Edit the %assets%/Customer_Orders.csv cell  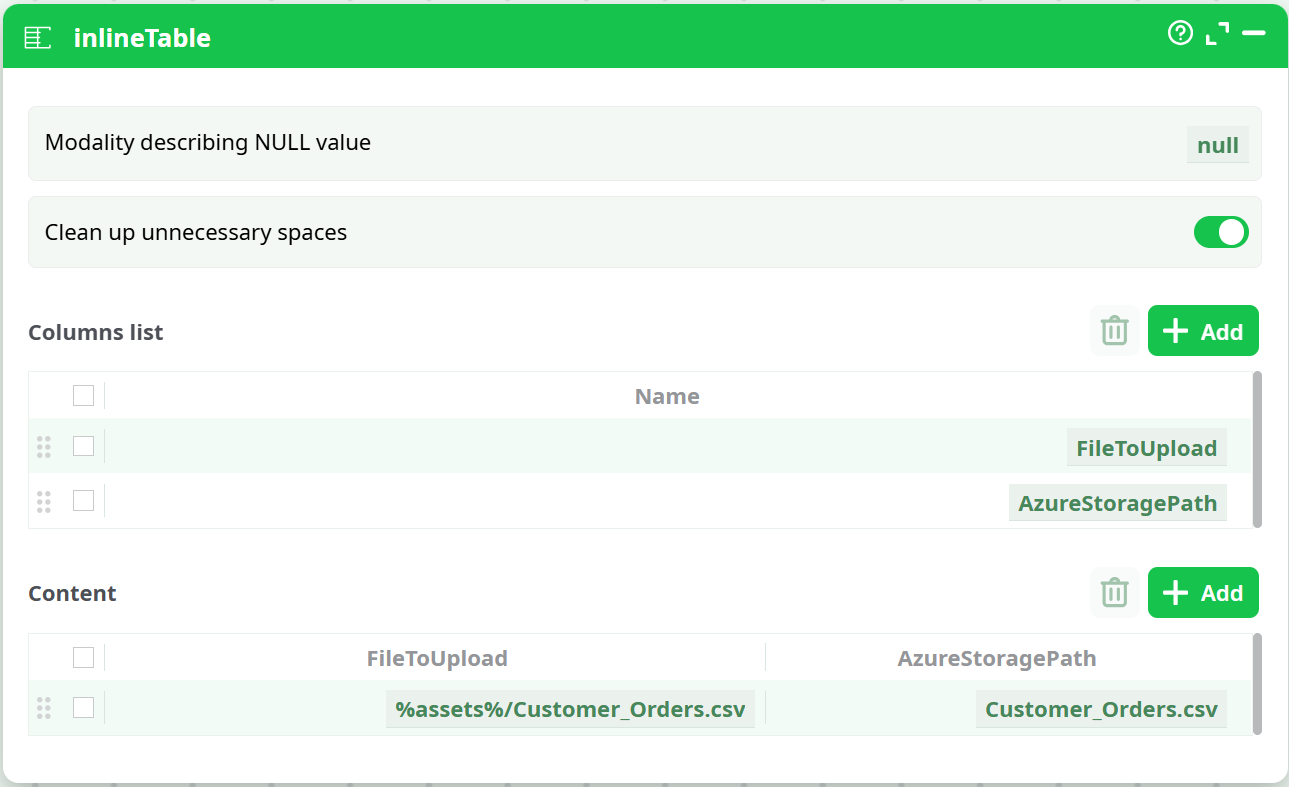[570, 710]
